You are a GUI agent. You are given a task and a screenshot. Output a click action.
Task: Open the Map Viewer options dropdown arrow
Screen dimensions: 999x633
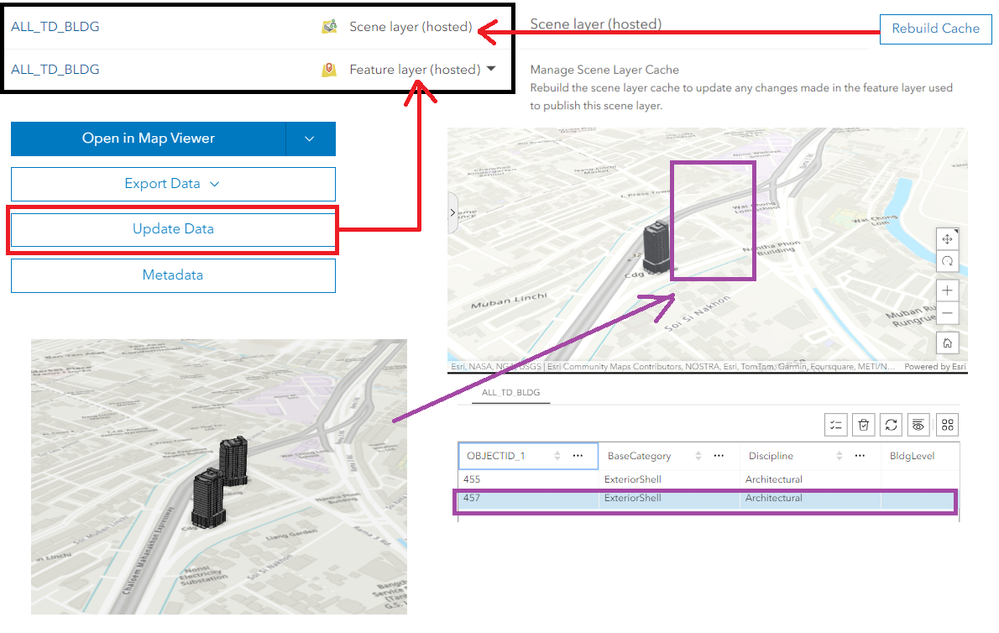point(310,139)
